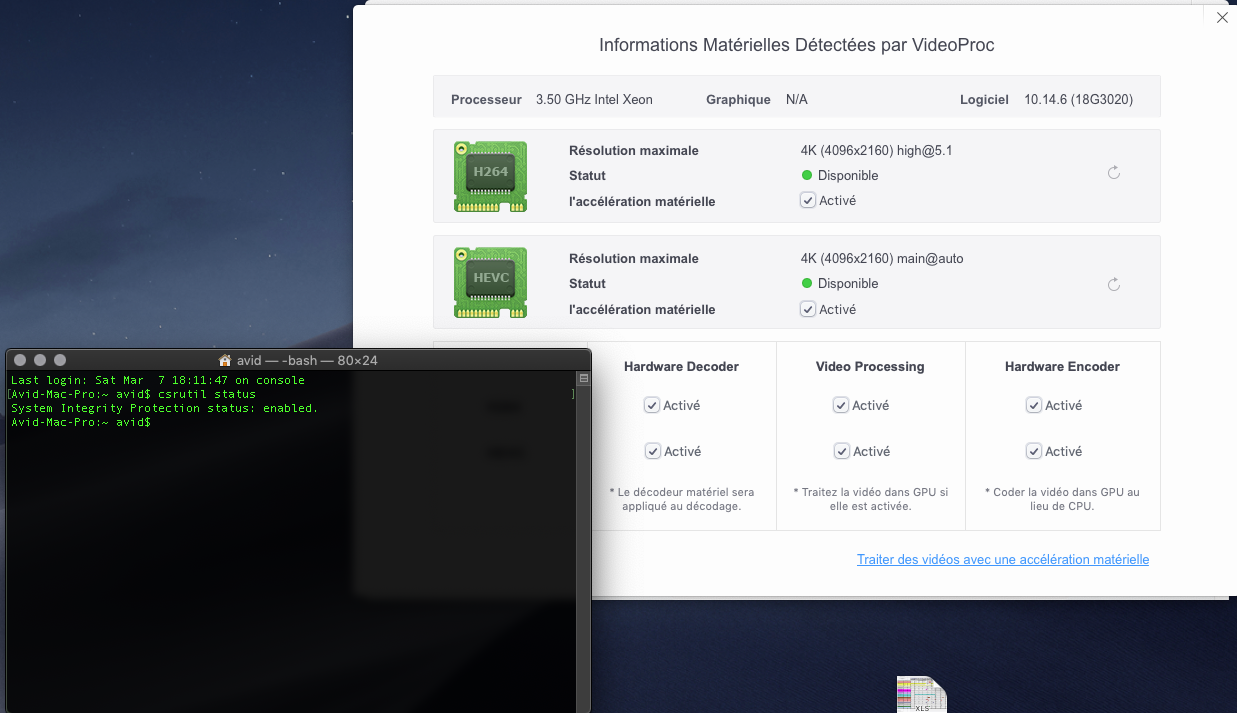This screenshot has height=713, width=1237.
Task: Toggle H264 l'accélération matérielle Activé checkbox
Action: coord(808,200)
